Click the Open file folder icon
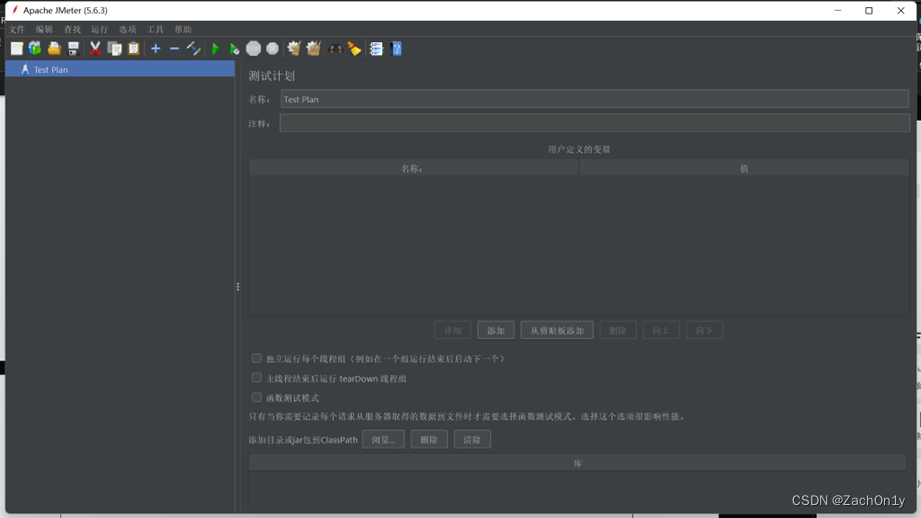 pyautogui.click(x=54, y=49)
